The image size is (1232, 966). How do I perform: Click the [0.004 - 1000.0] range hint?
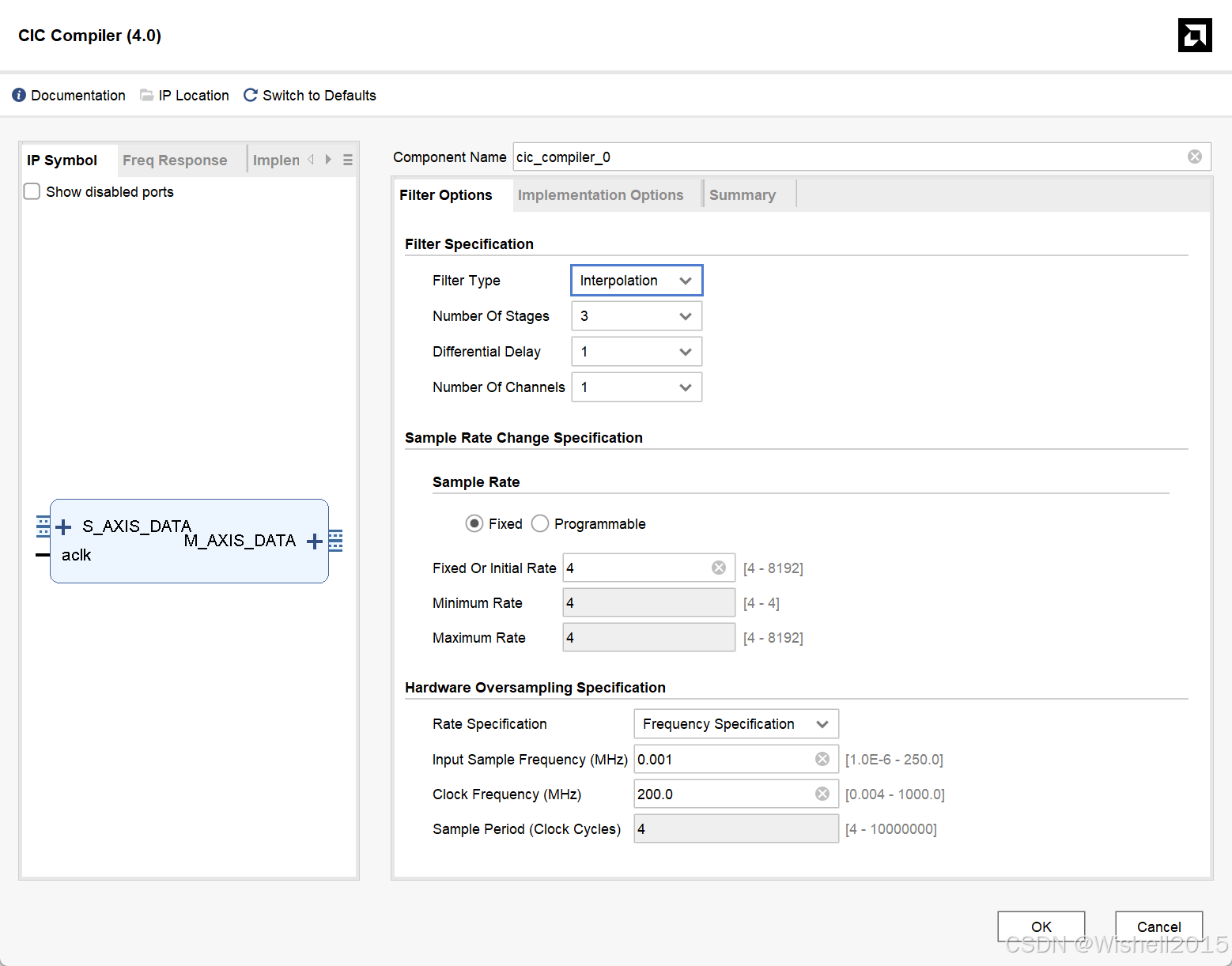(894, 794)
